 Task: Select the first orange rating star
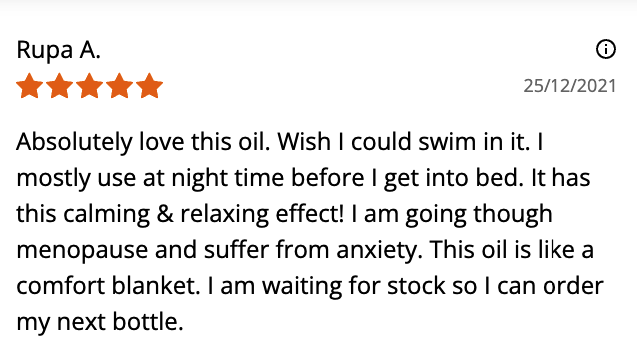point(30,86)
